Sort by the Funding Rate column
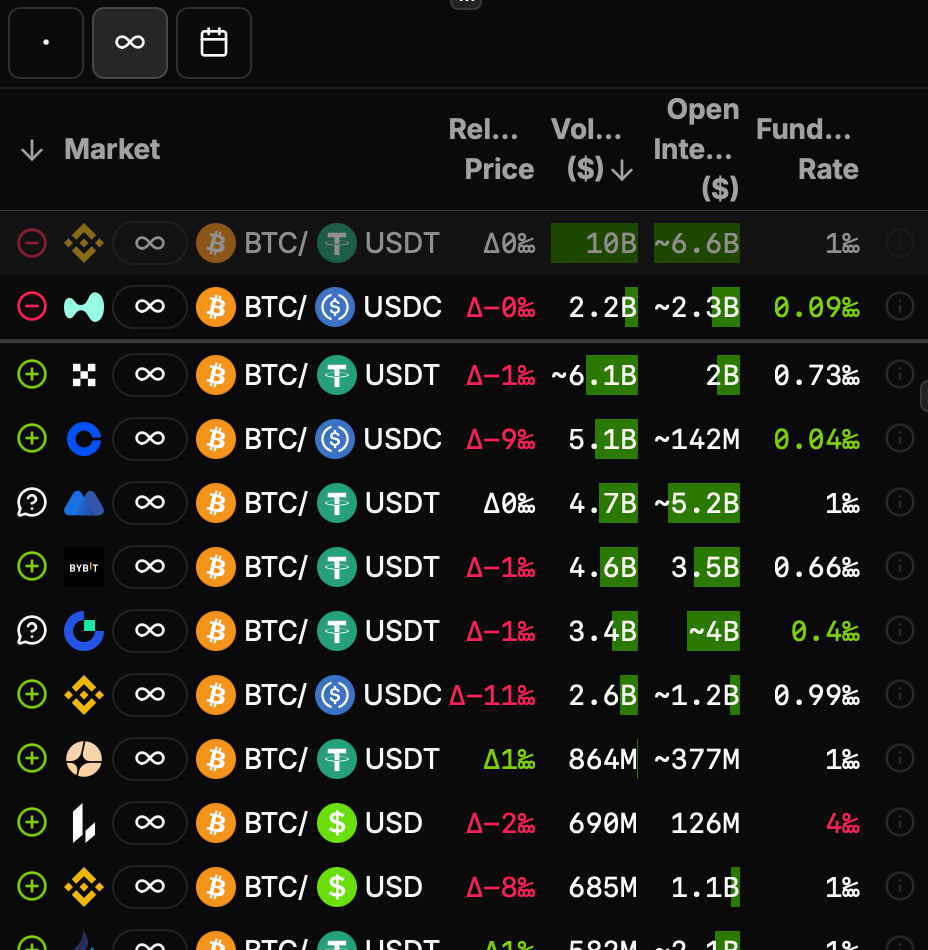The width and height of the screenshot is (928, 950). click(807, 149)
